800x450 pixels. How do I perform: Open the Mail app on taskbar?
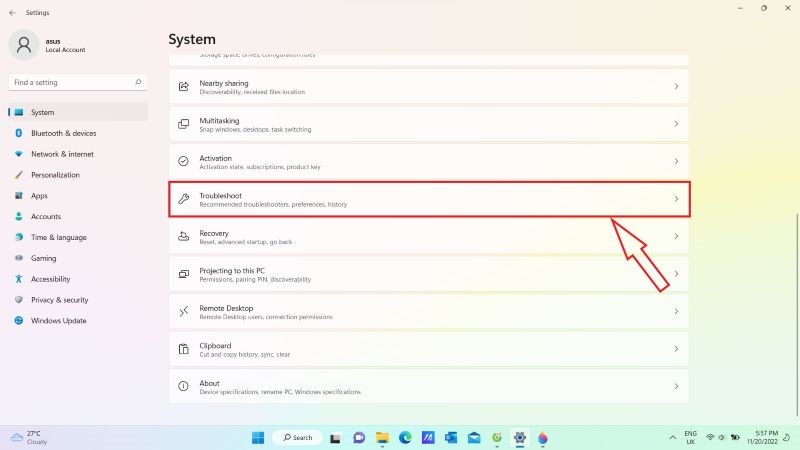click(474, 438)
